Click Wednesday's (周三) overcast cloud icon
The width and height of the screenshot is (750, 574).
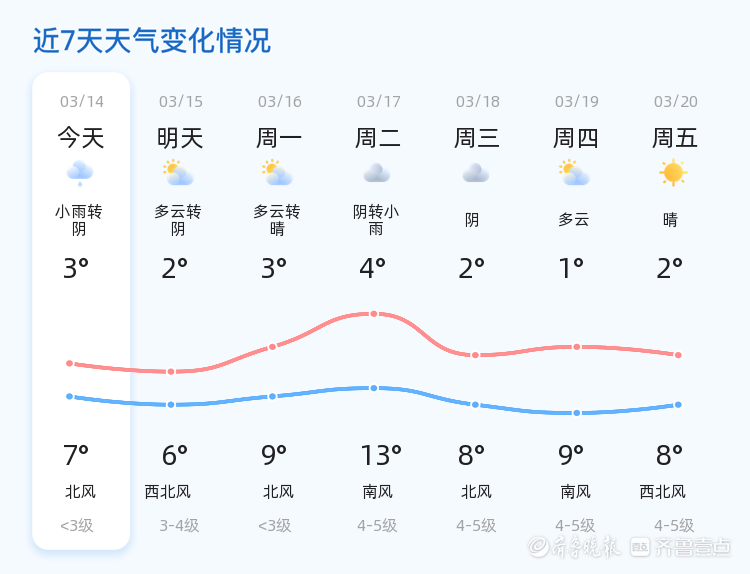click(475, 173)
